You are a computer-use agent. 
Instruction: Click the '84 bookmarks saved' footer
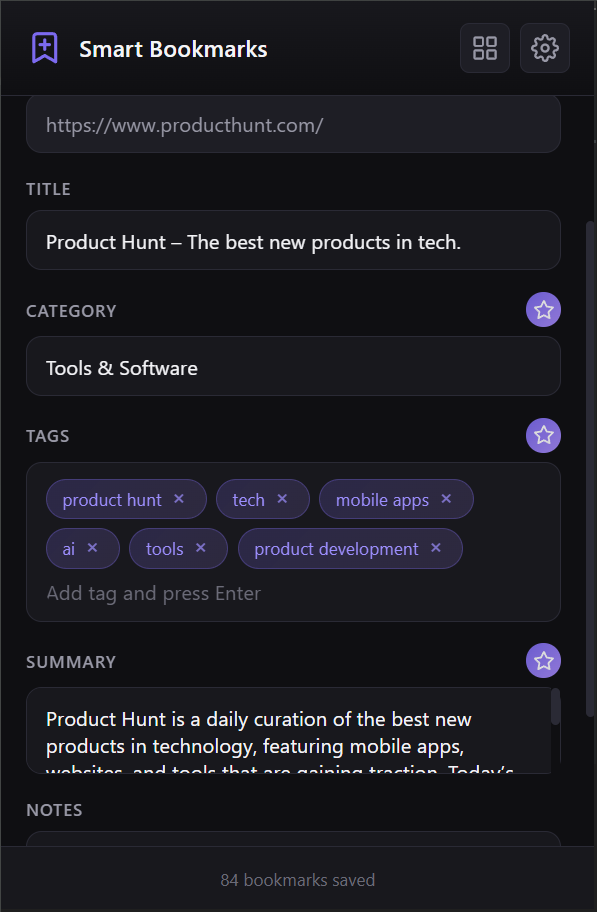[x=297, y=880]
